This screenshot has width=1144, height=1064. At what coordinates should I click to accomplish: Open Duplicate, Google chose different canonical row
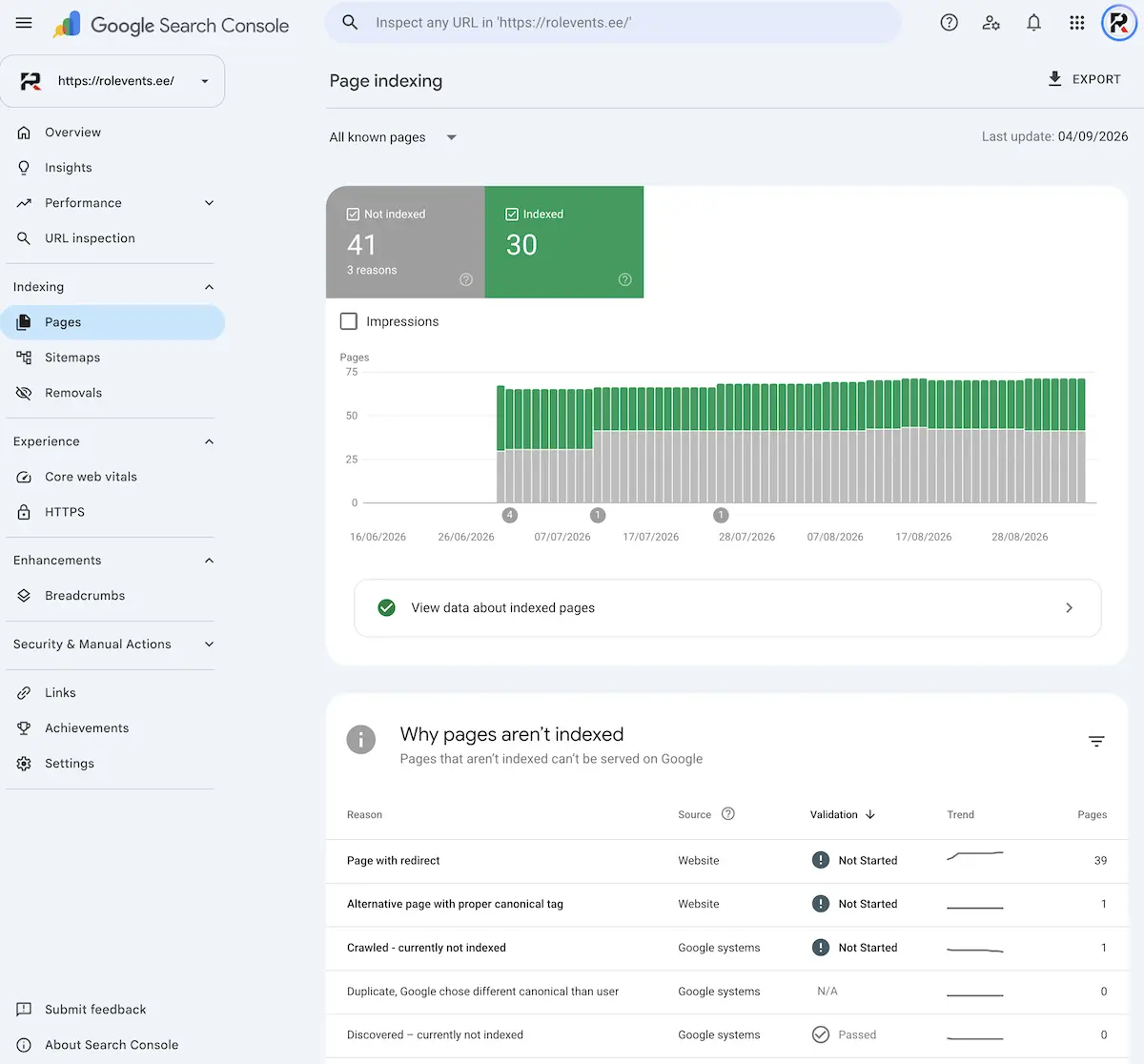click(x=727, y=992)
